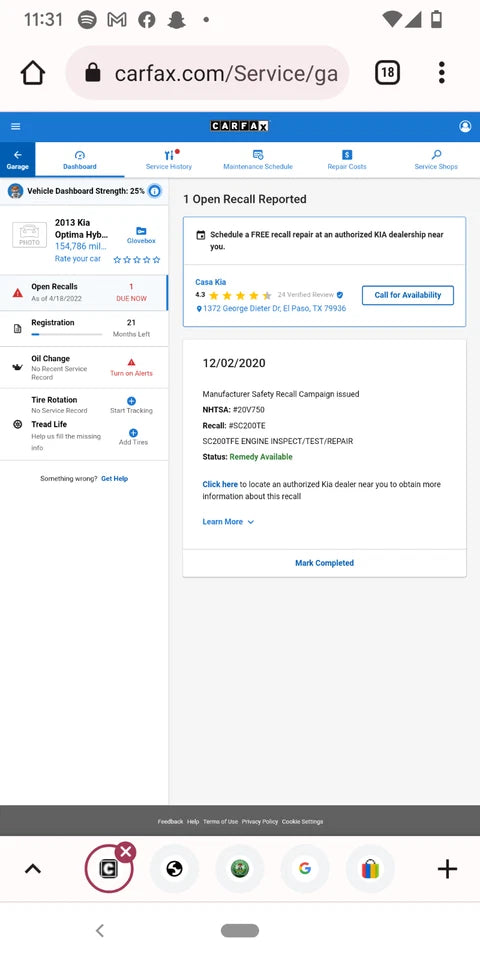
Task: Click the Call for Availability button
Action: click(408, 295)
